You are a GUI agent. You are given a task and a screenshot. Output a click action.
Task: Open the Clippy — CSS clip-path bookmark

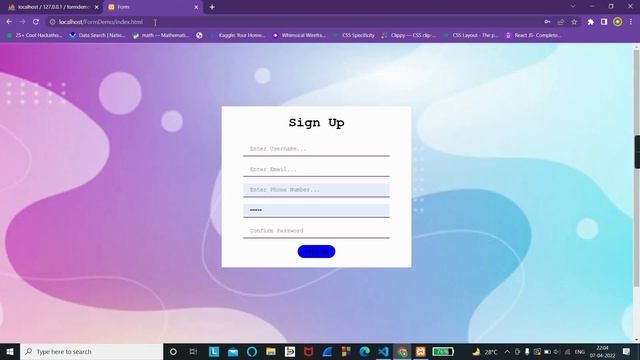tap(409, 36)
